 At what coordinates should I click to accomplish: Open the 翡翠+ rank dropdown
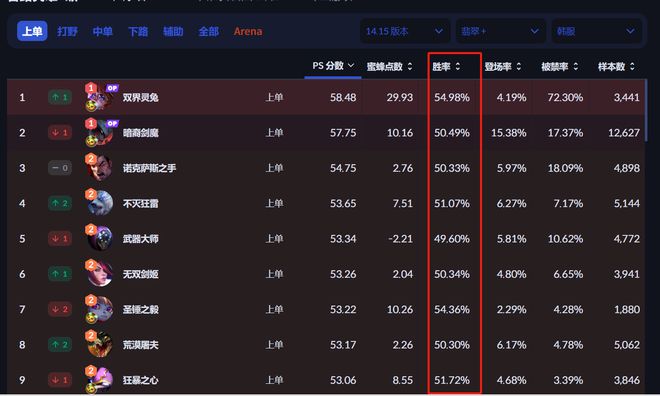[x=500, y=31]
